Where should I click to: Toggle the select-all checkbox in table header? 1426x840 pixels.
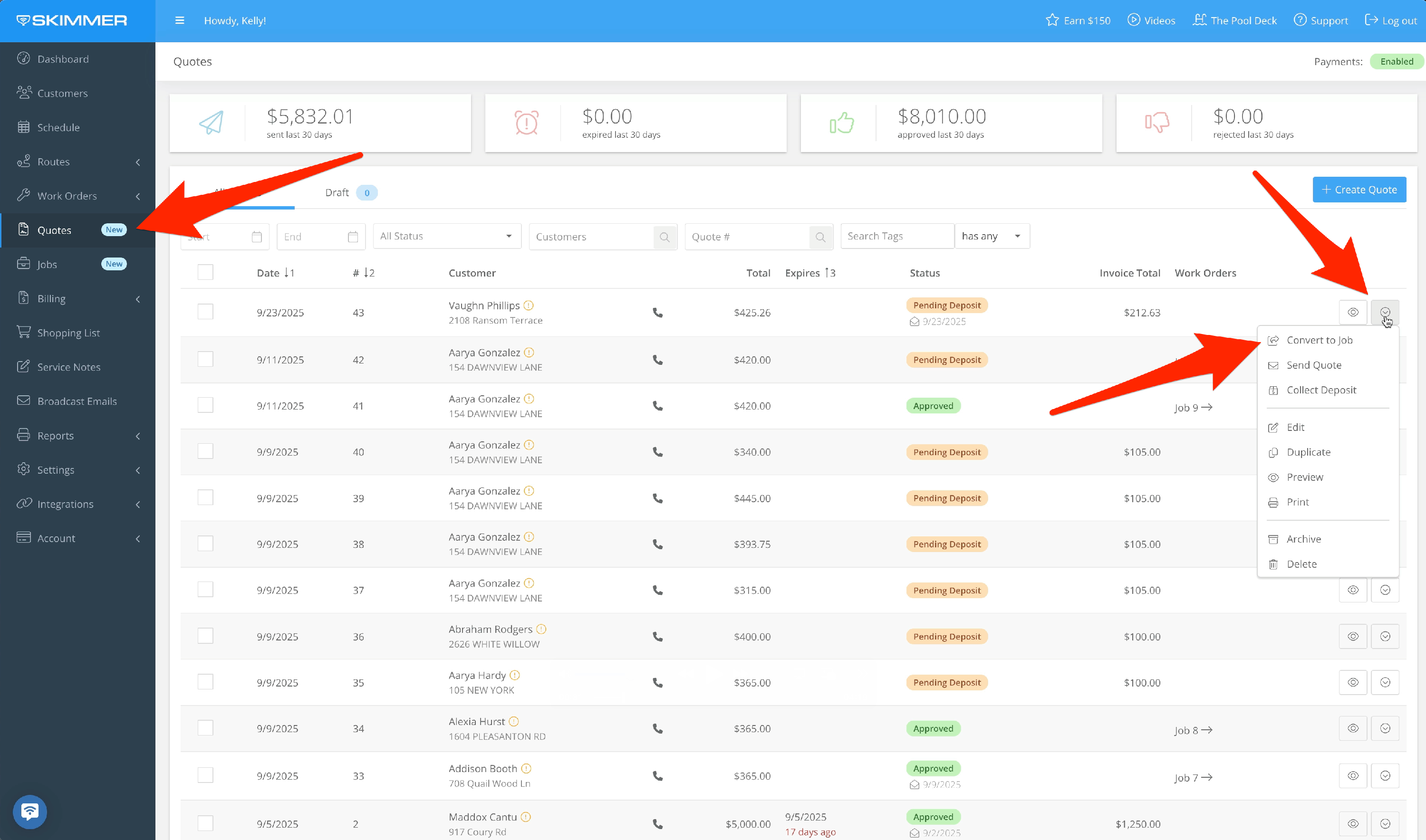click(205, 272)
